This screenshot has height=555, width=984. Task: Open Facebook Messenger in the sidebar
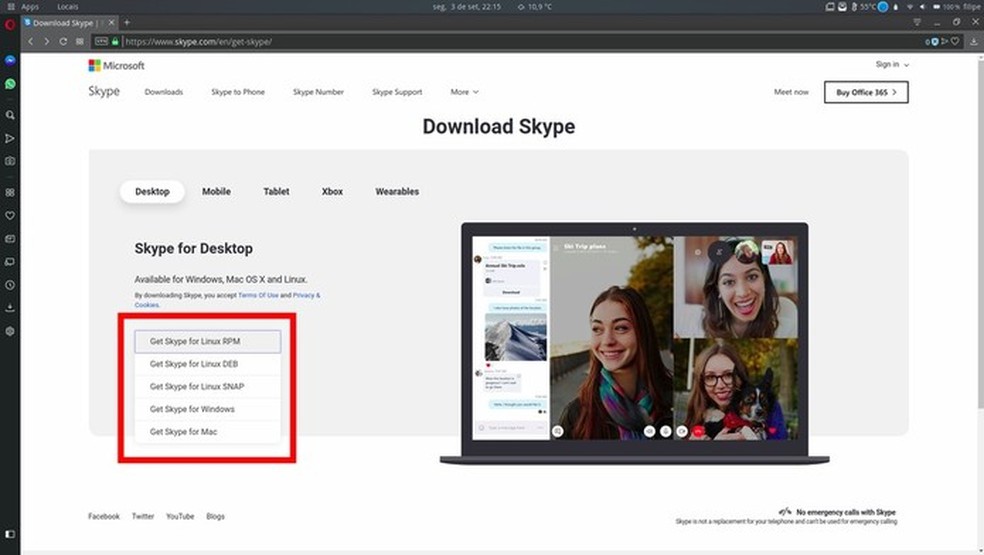point(10,60)
